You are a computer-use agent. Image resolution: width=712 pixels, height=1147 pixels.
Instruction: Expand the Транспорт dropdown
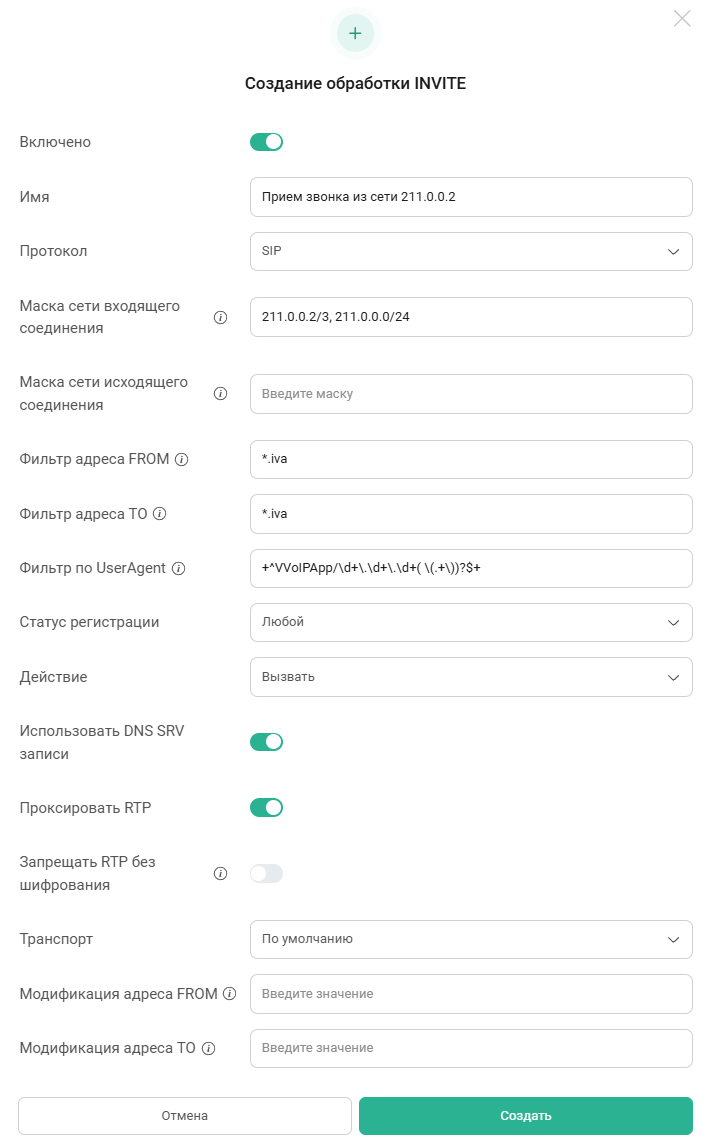click(471, 939)
